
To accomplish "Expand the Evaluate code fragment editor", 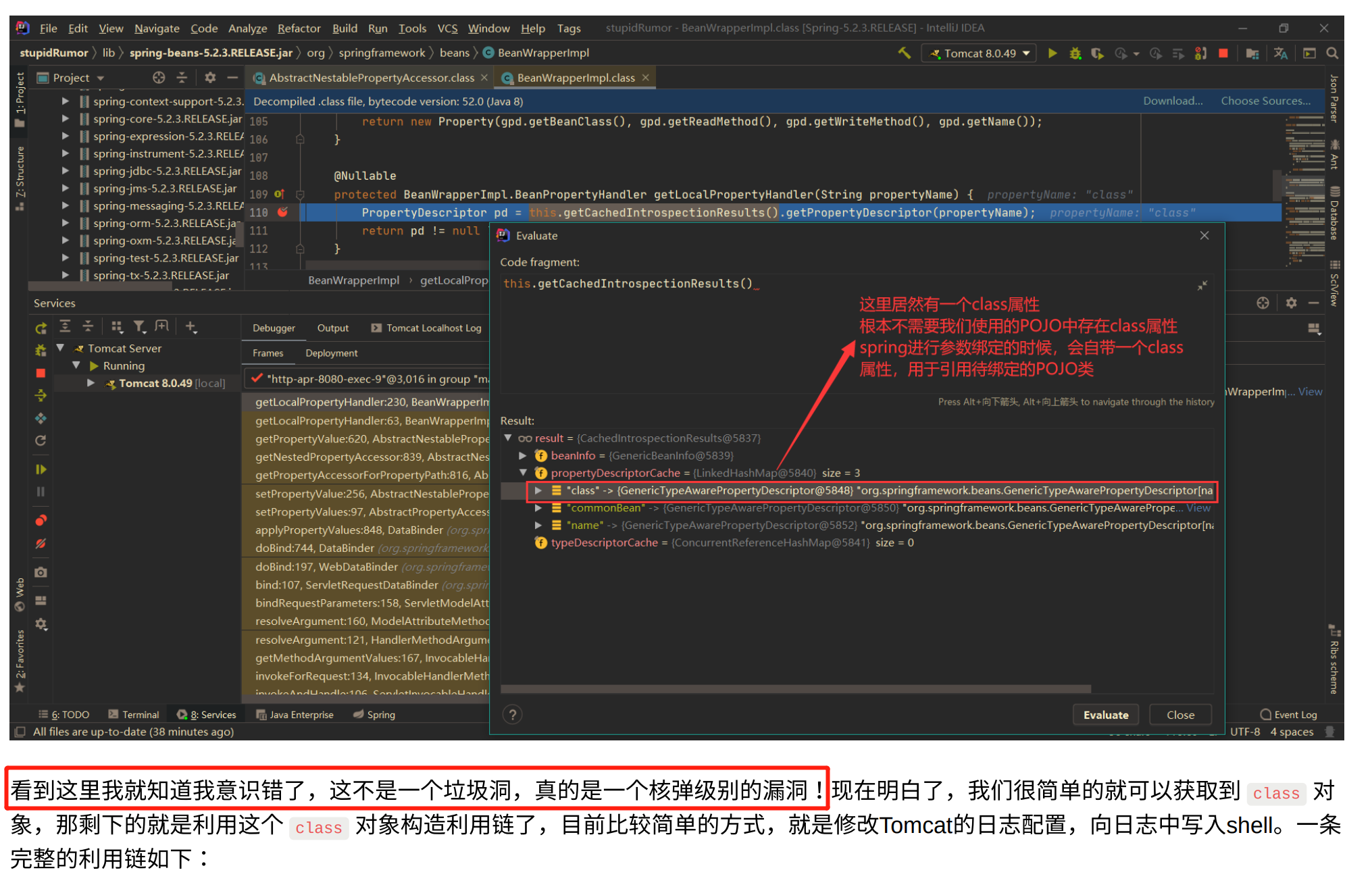I will pos(1202,286).
